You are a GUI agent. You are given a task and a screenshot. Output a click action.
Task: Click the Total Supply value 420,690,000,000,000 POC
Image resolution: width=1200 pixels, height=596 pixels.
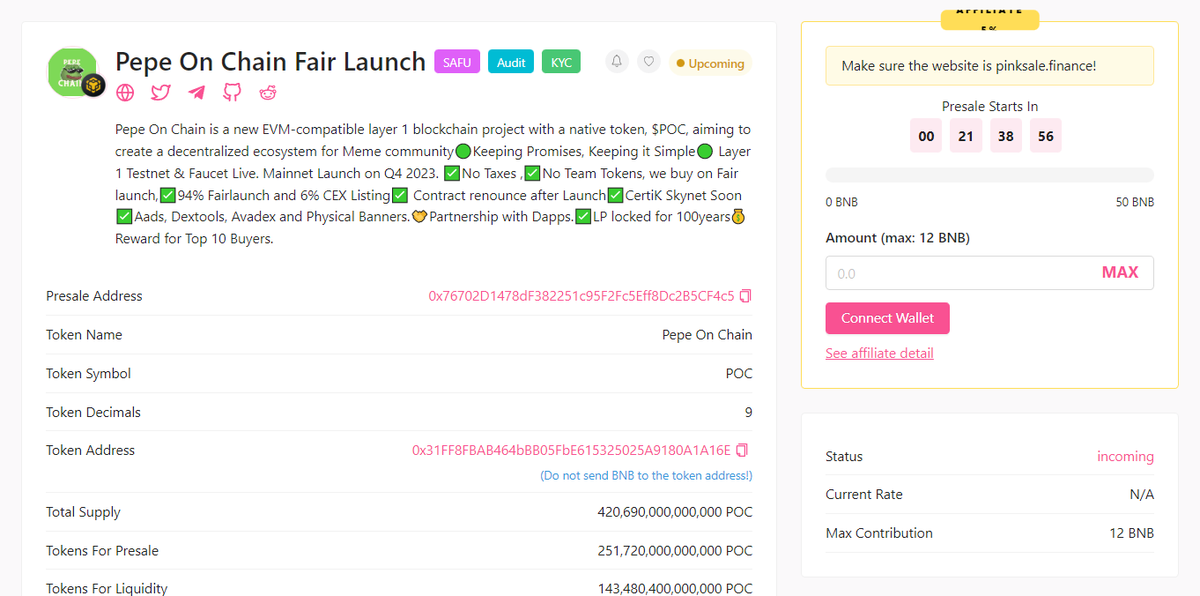[675, 512]
